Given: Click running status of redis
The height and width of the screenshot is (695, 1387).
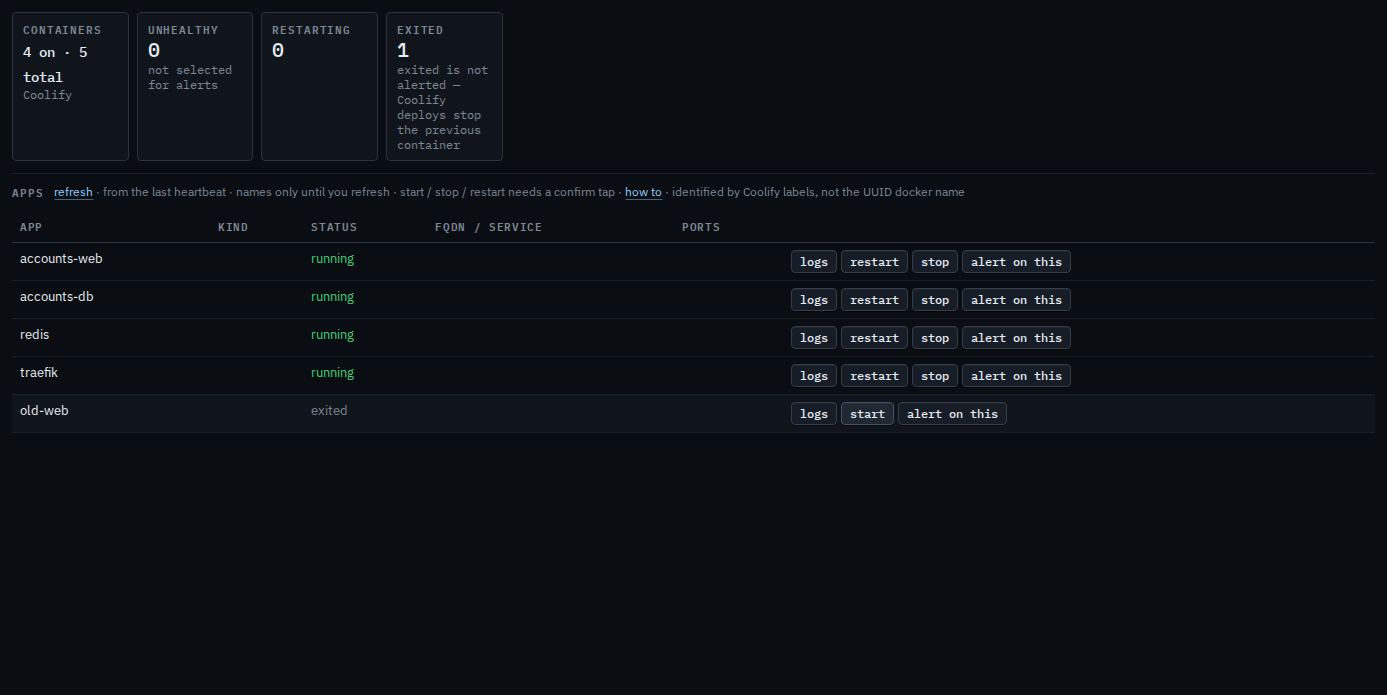Looking at the screenshot, I should click(332, 335).
